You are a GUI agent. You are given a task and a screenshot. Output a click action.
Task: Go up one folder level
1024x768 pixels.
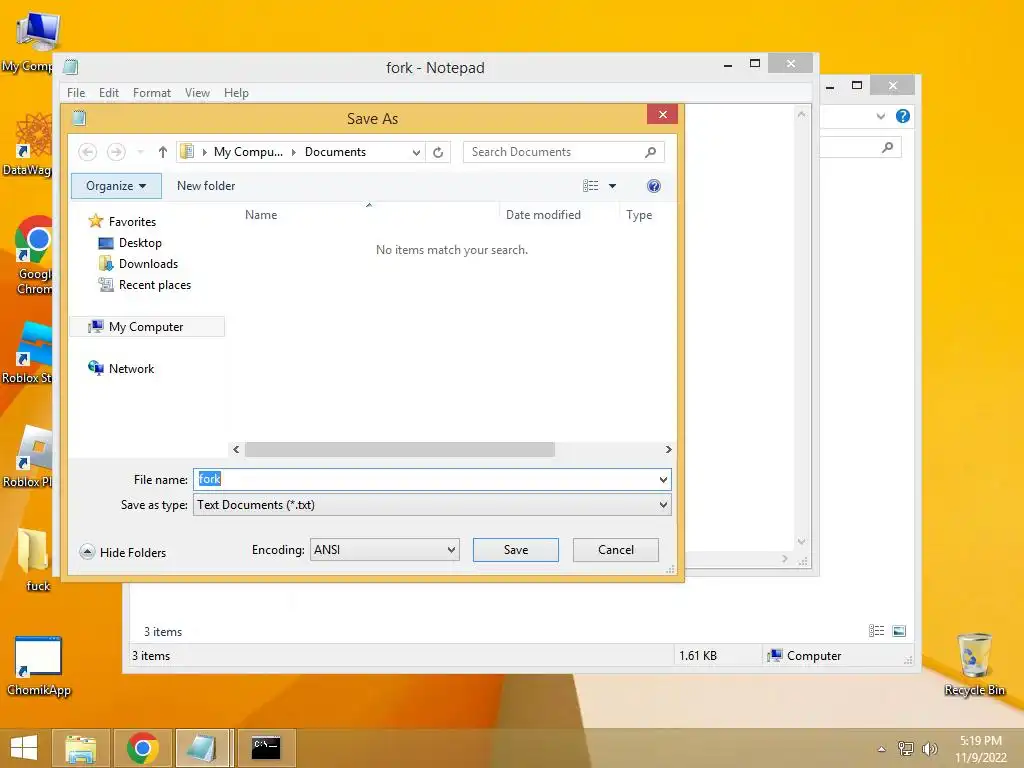[163, 152]
